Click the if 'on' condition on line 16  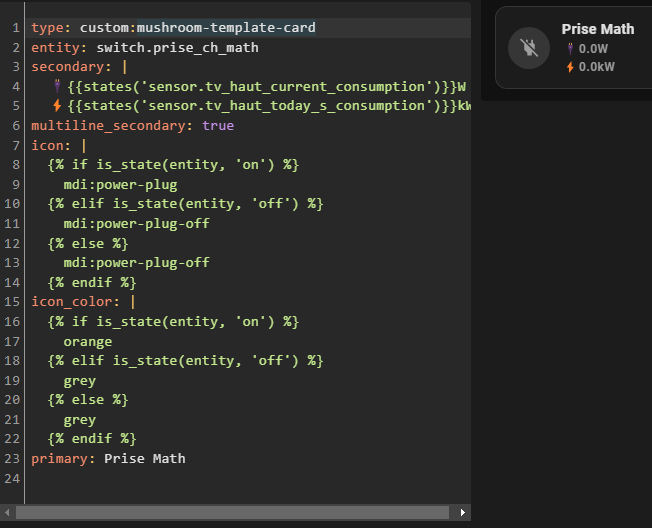point(173,322)
